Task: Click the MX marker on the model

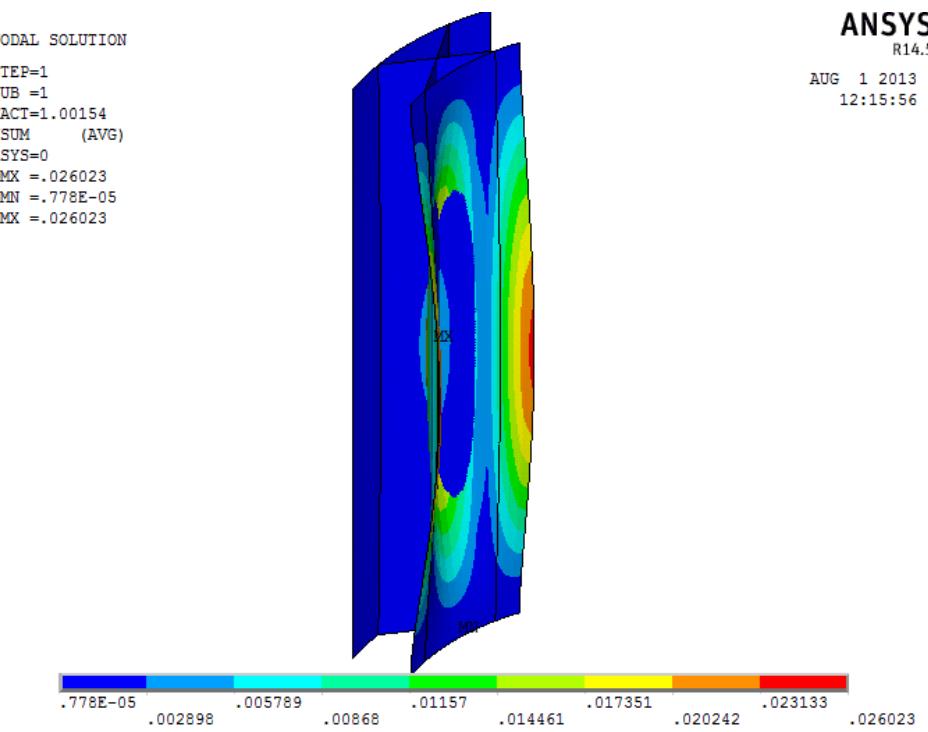Action: [442, 337]
